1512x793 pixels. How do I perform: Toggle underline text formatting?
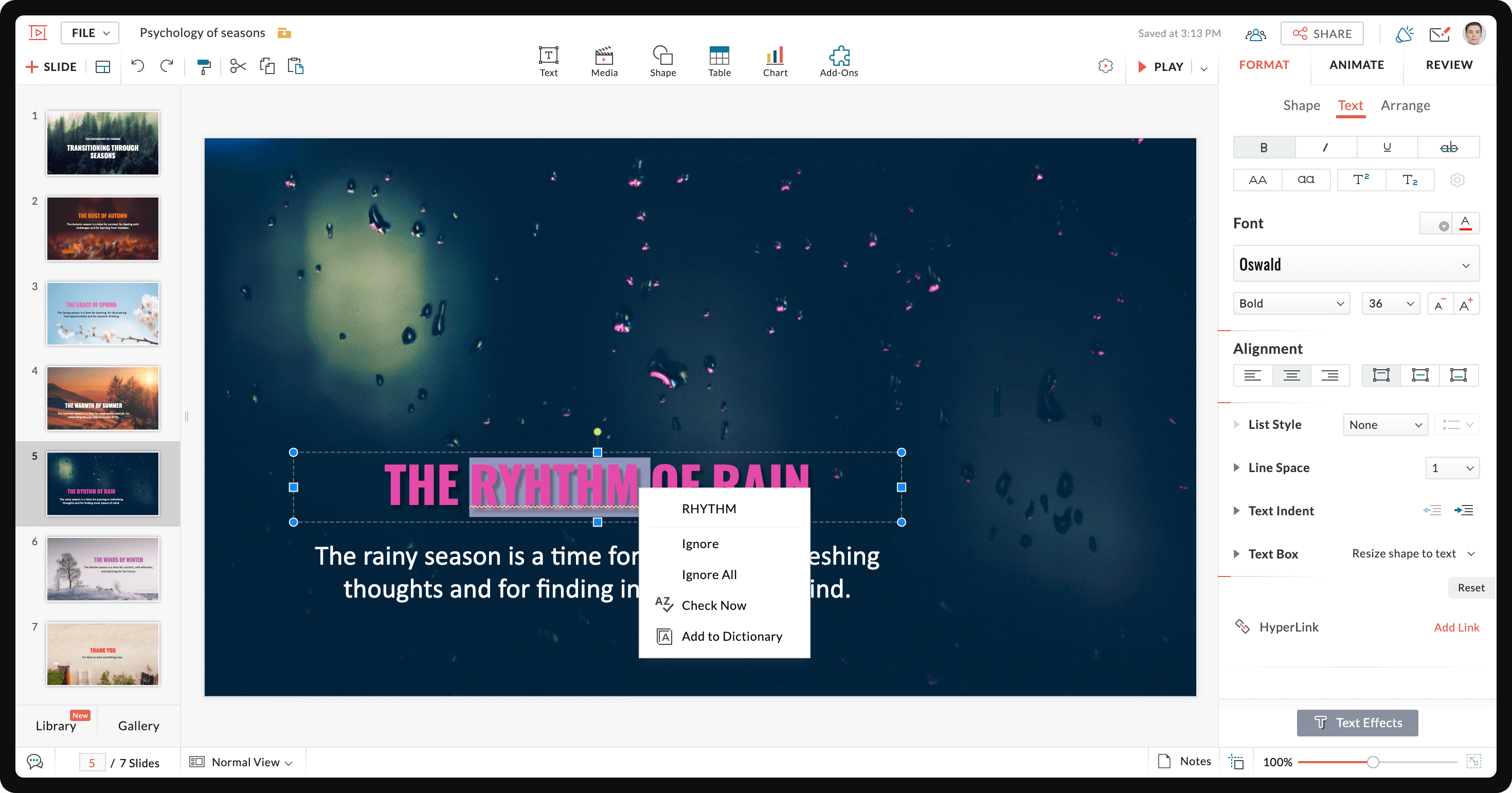pos(1387,147)
